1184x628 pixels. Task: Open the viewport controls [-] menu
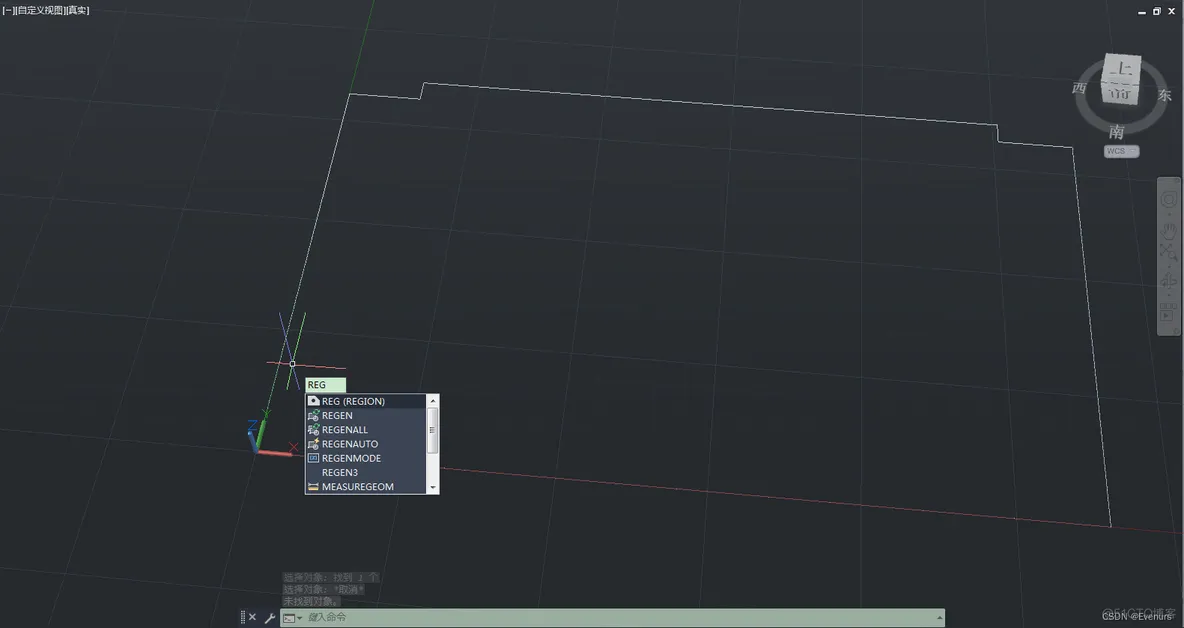[x=8, y=11]
